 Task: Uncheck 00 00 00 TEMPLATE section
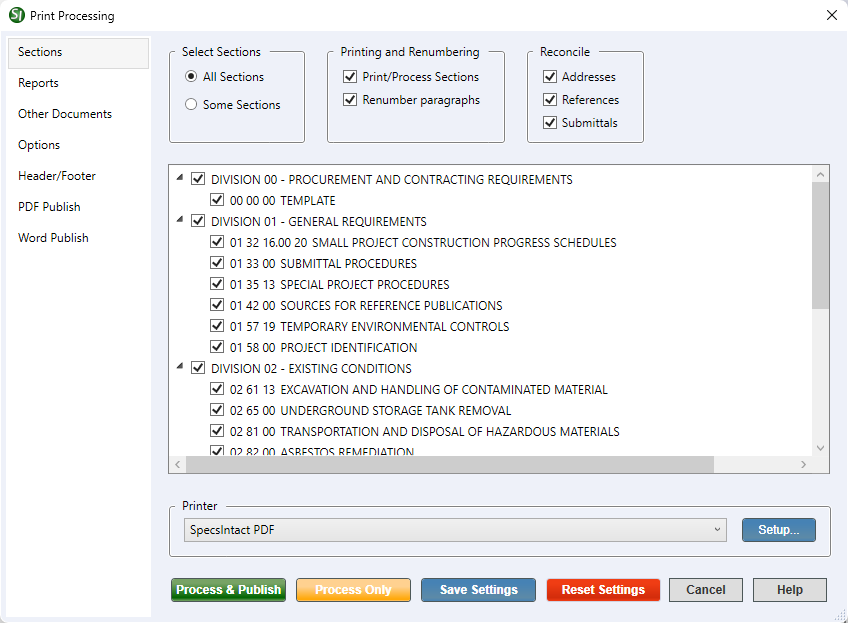(217, 200)
